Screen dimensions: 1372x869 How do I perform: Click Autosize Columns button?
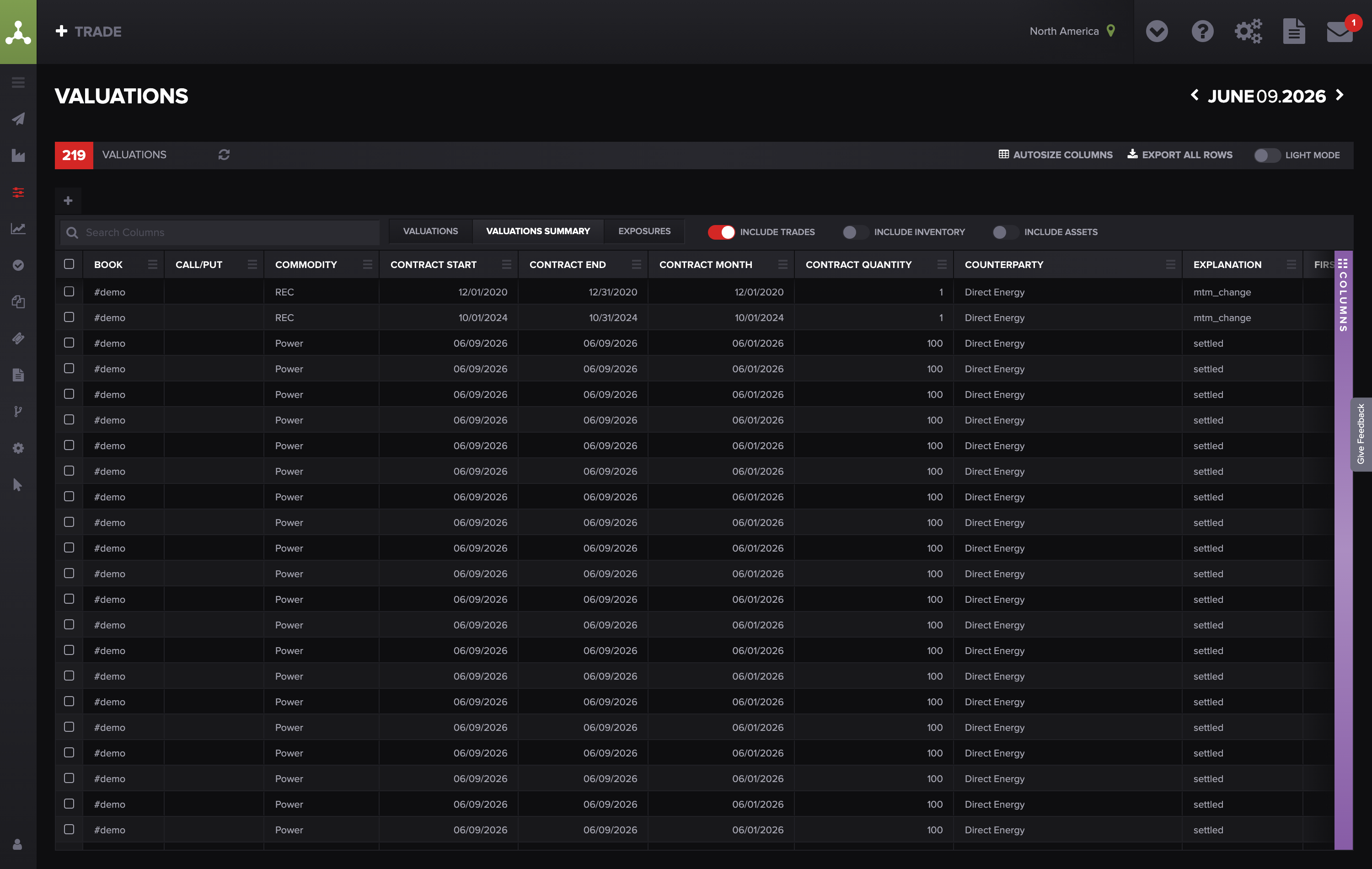tap(1055, 155)
